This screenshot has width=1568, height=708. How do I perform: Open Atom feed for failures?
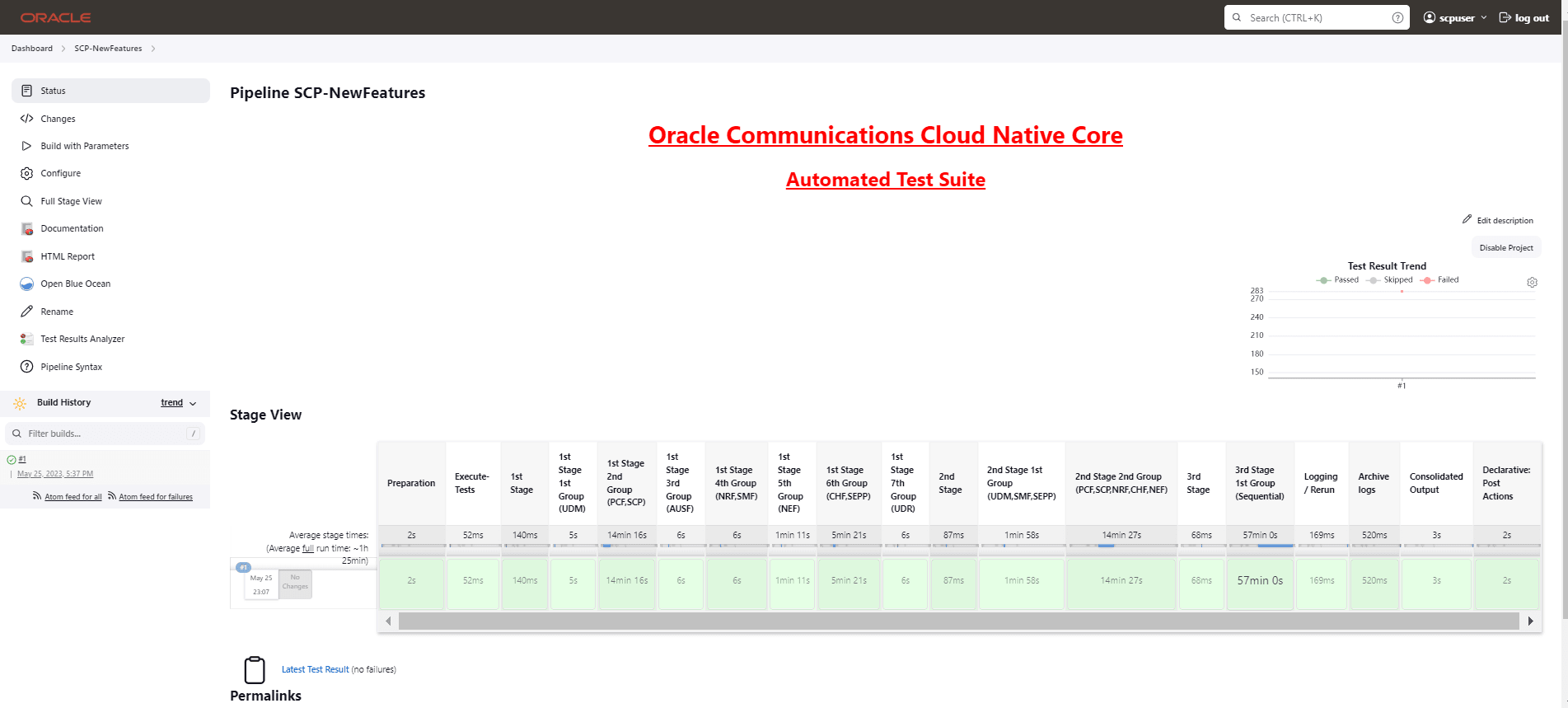pos(156,497)
